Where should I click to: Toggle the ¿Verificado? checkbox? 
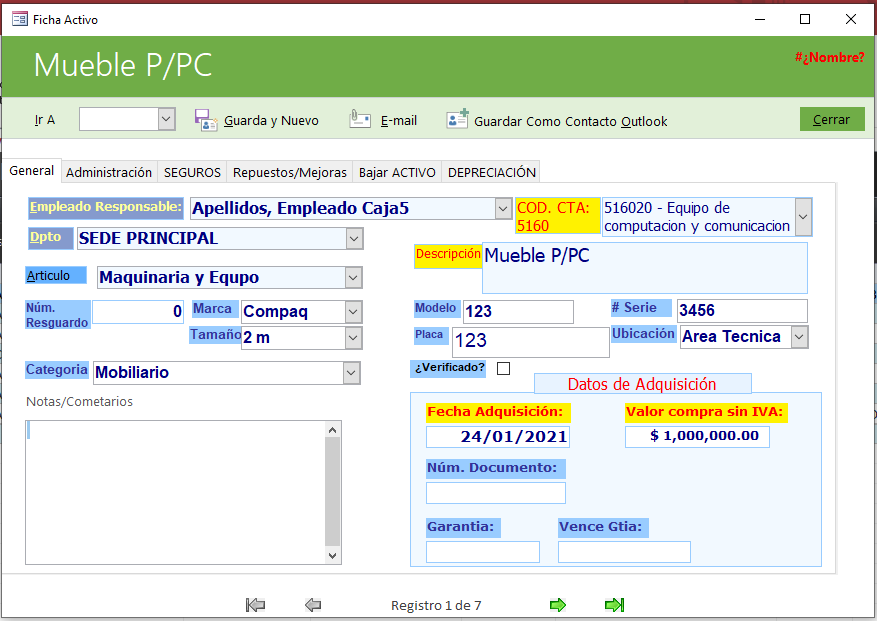point(503,368)
